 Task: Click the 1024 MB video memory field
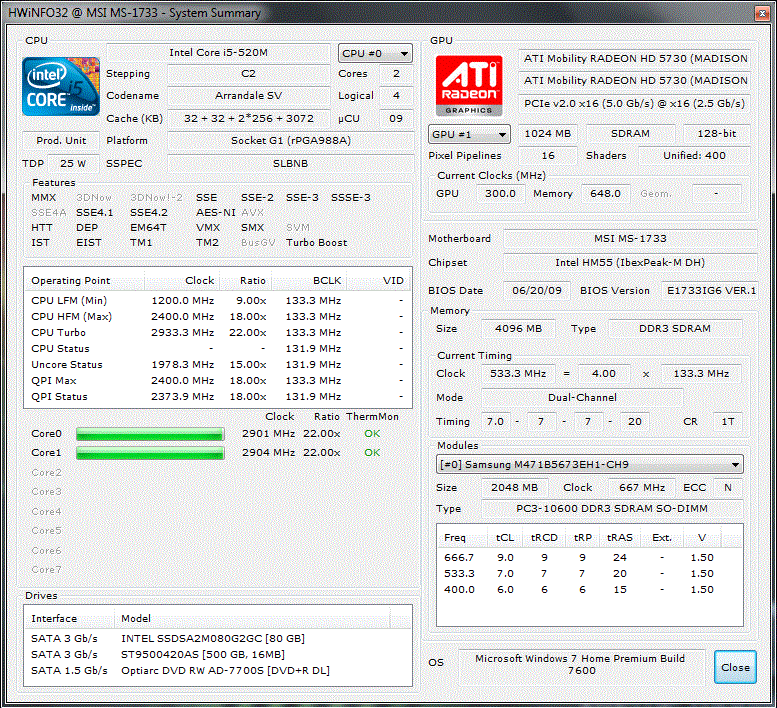(x=548, y=133)
